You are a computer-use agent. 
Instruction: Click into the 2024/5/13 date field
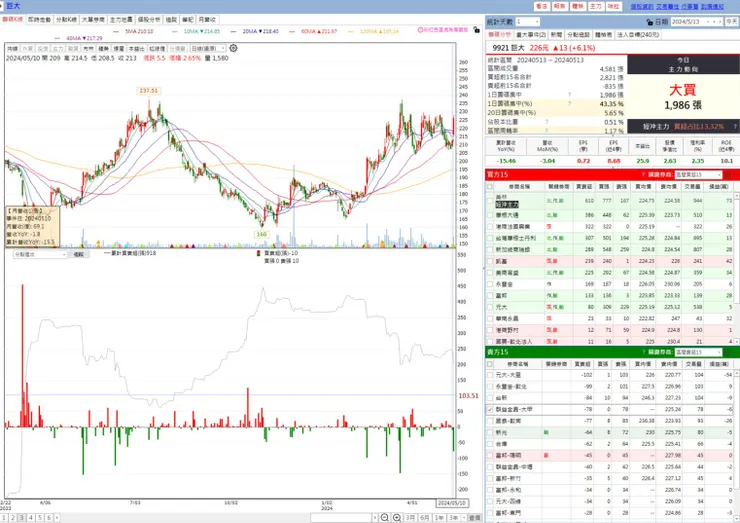pyautogui.click(x=687, y=22)
